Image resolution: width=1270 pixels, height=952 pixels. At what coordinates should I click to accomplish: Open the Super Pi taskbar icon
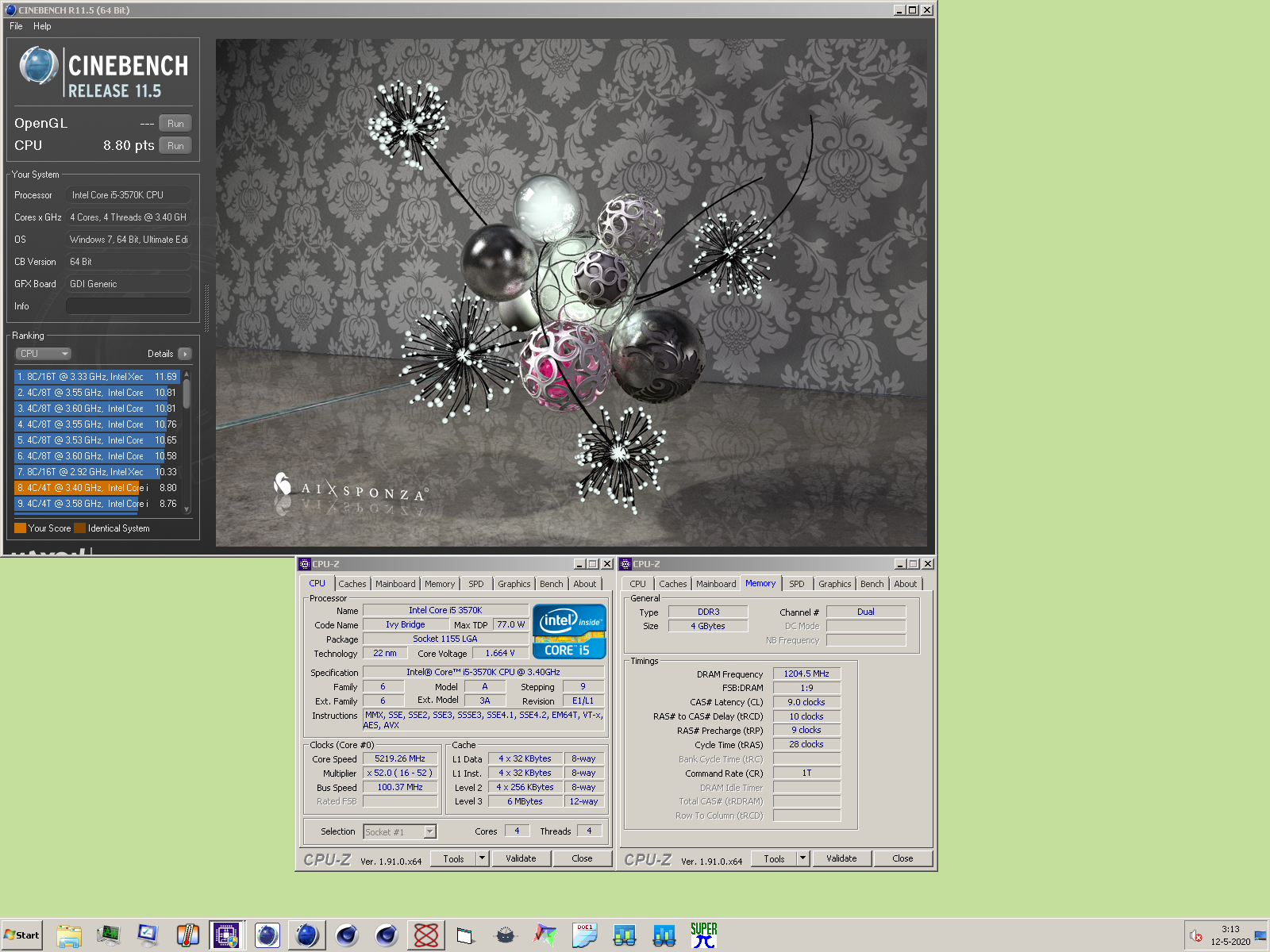point(704,935)
